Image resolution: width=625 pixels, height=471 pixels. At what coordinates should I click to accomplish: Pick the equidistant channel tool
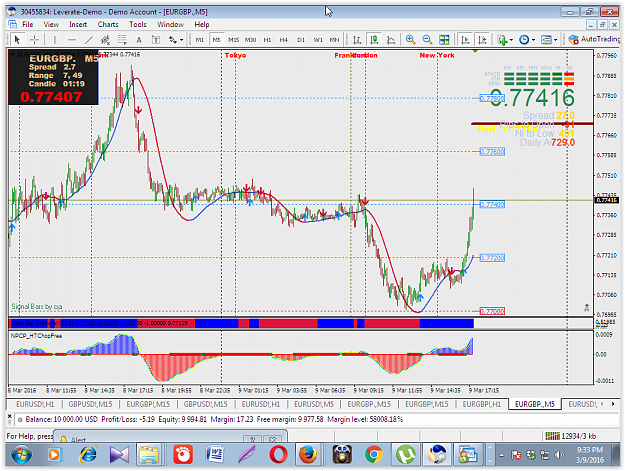pyautogui.click(x=105, y=39)
